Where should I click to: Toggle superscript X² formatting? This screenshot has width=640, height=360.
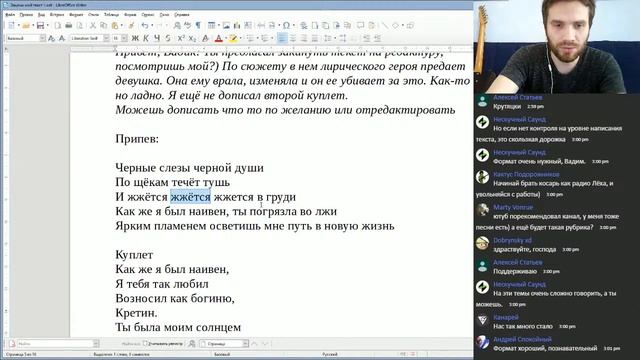(x=181, y=38)
